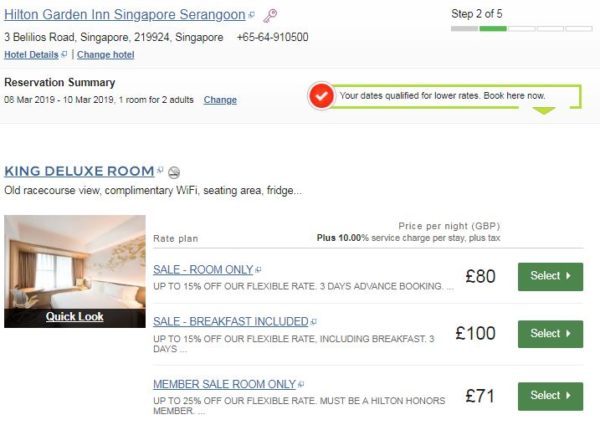This screenshot has width=600, height=425.
Task: Select the £80 room only rate
Action: click(550, 277)
